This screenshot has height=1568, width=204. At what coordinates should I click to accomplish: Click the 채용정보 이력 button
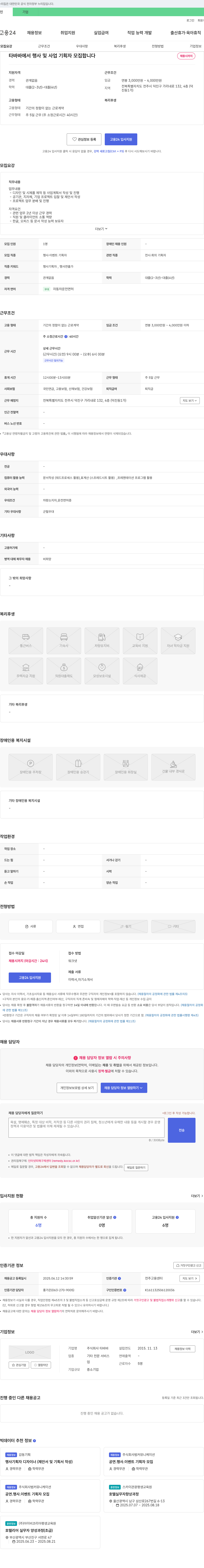coord(182,1349)
